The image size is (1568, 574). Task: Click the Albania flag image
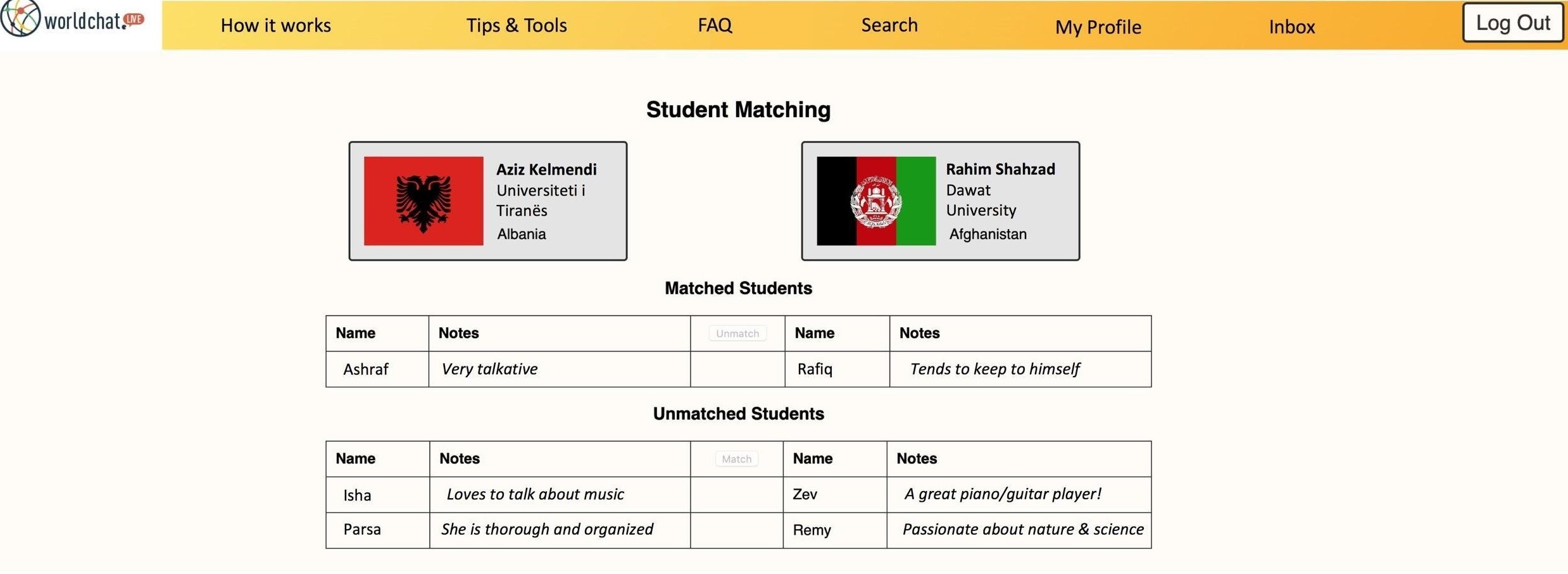tap(423, 201)
